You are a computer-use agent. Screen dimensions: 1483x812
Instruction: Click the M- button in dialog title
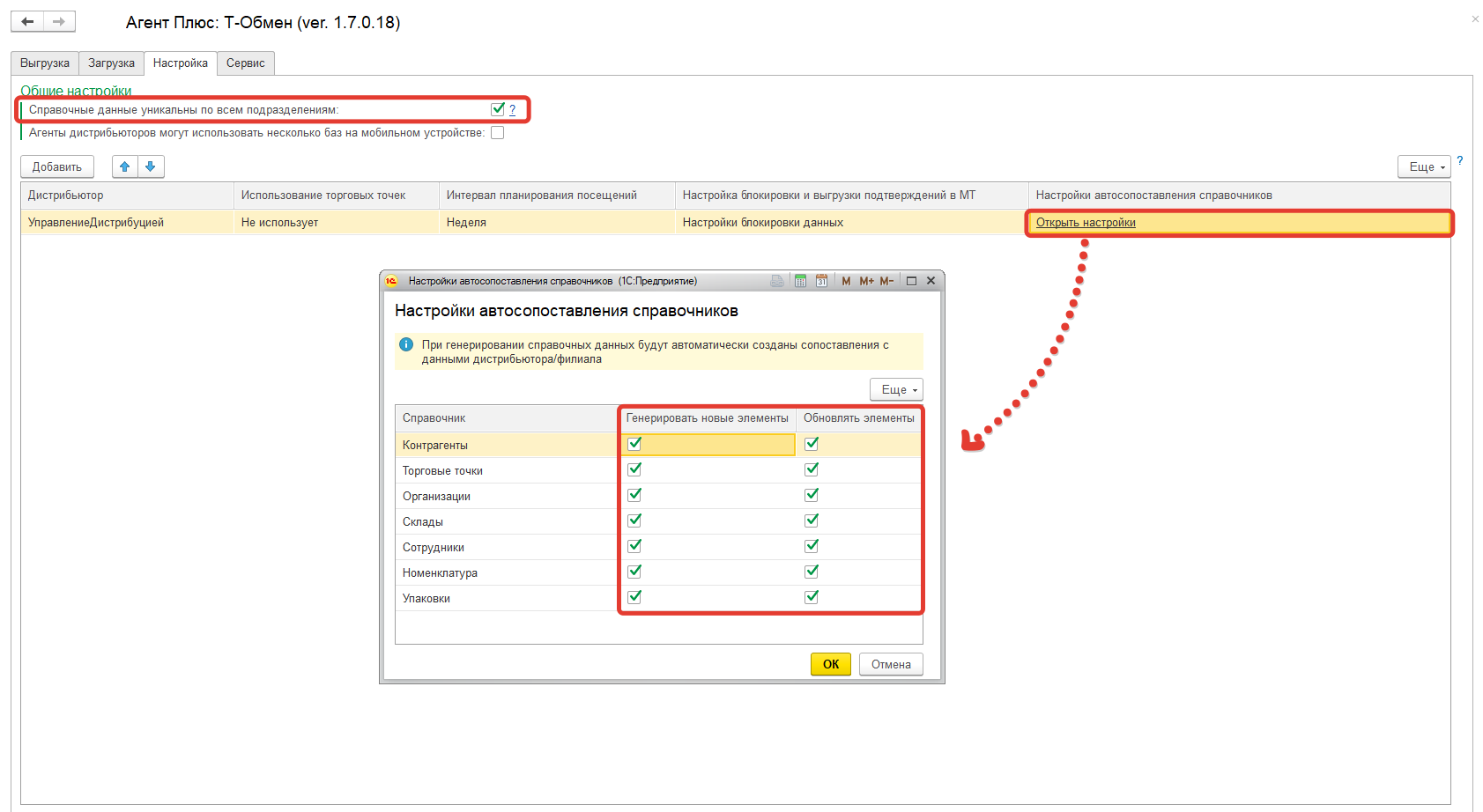[x=886, y=281]
